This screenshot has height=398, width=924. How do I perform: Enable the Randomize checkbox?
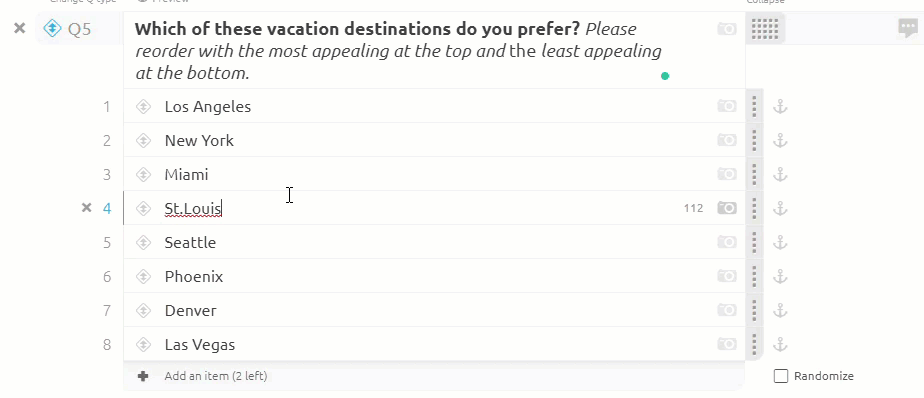(781, 376)
